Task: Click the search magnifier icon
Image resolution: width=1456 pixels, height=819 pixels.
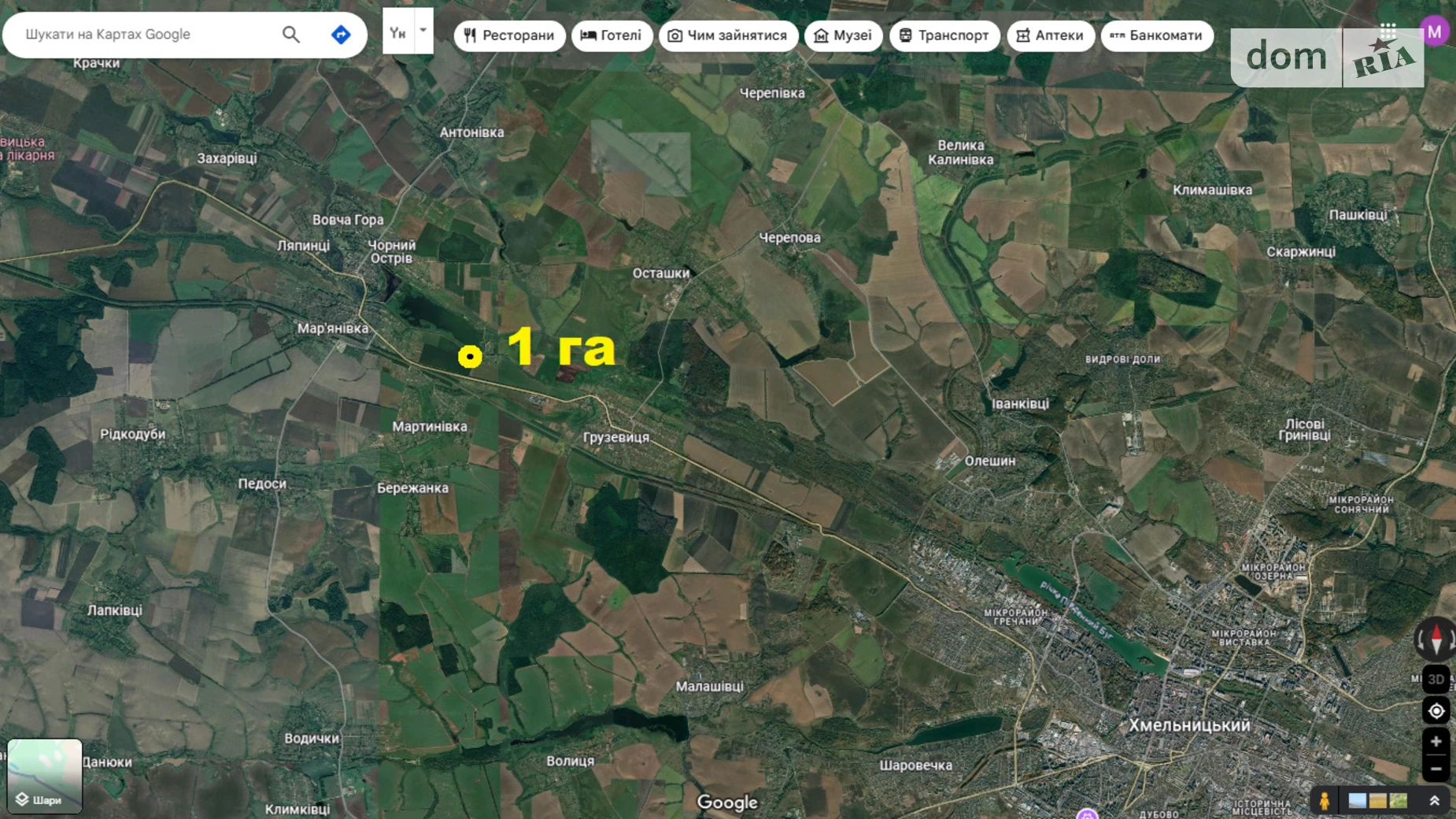Action: coord(290,35)
